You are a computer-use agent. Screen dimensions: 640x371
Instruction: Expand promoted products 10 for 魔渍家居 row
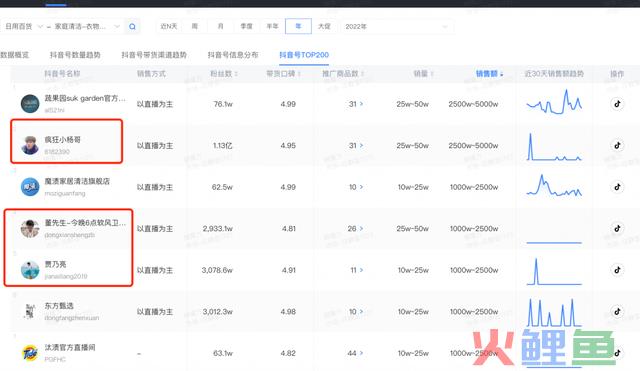[356, 187]
